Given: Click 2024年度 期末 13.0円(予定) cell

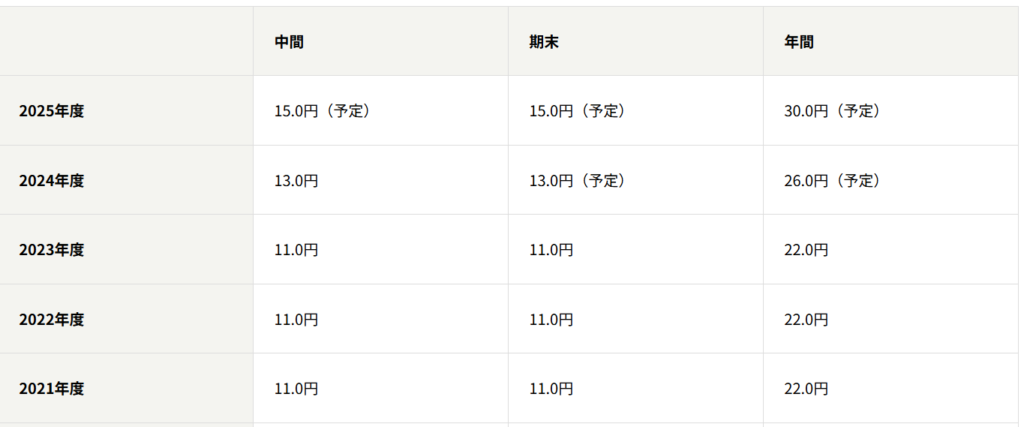Looking at the screenshot, I should (577, 181).
